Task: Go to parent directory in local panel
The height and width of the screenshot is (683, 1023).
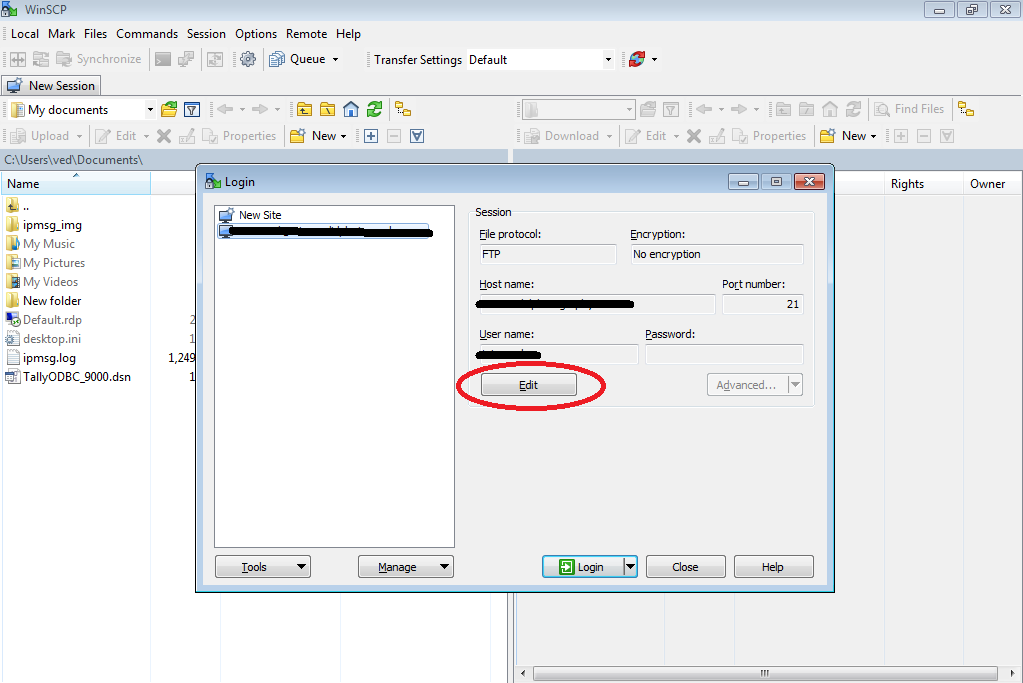Action: (x=304, y=110)
